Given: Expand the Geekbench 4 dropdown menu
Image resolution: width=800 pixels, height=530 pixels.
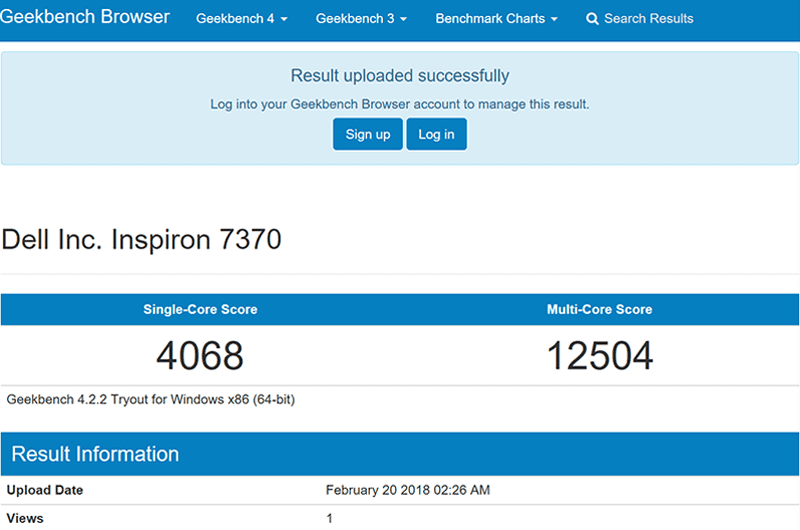Looking at the screenshot, I should (242, 19).
